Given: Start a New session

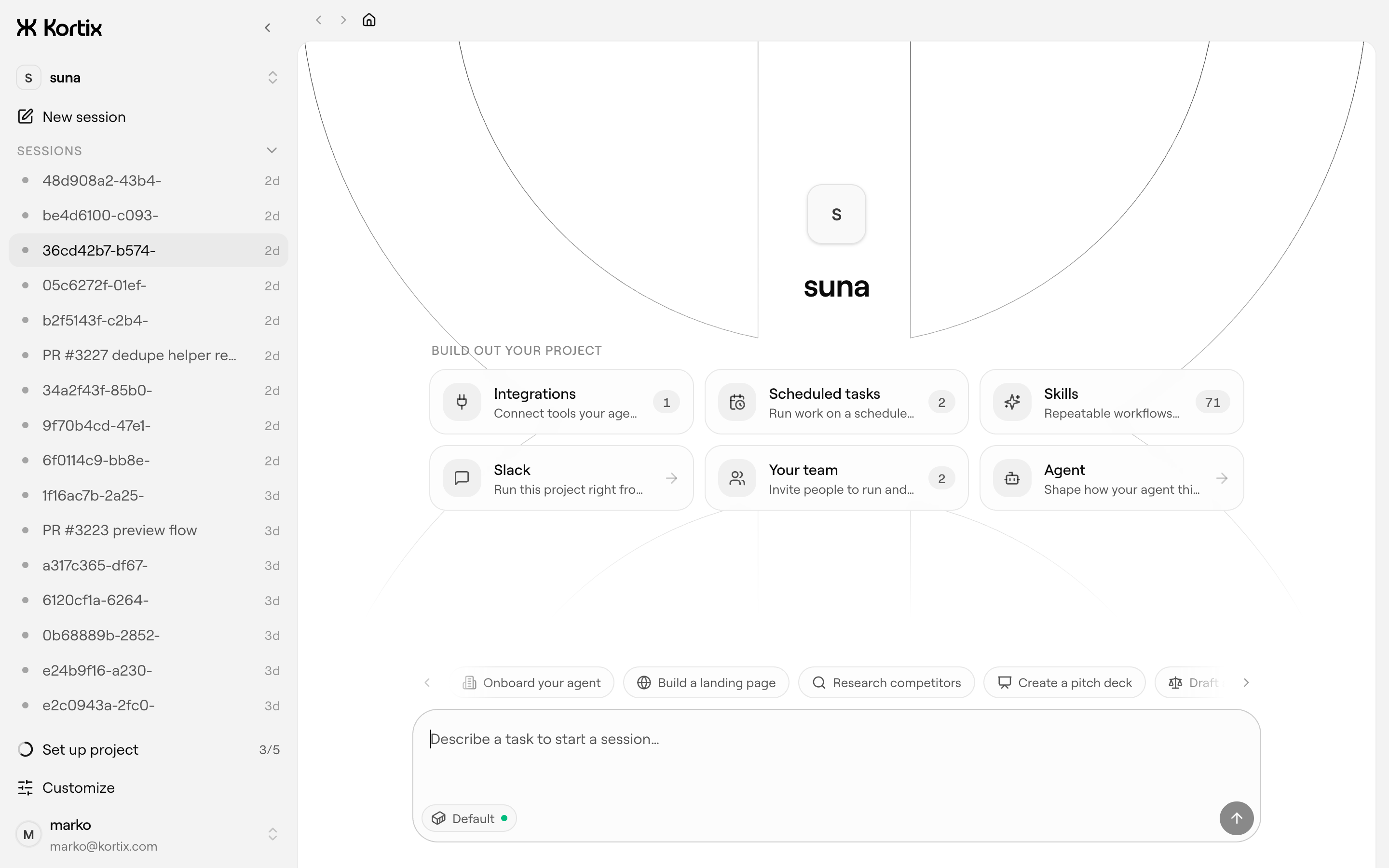Looking at the screenshot, I should (148, 117).
